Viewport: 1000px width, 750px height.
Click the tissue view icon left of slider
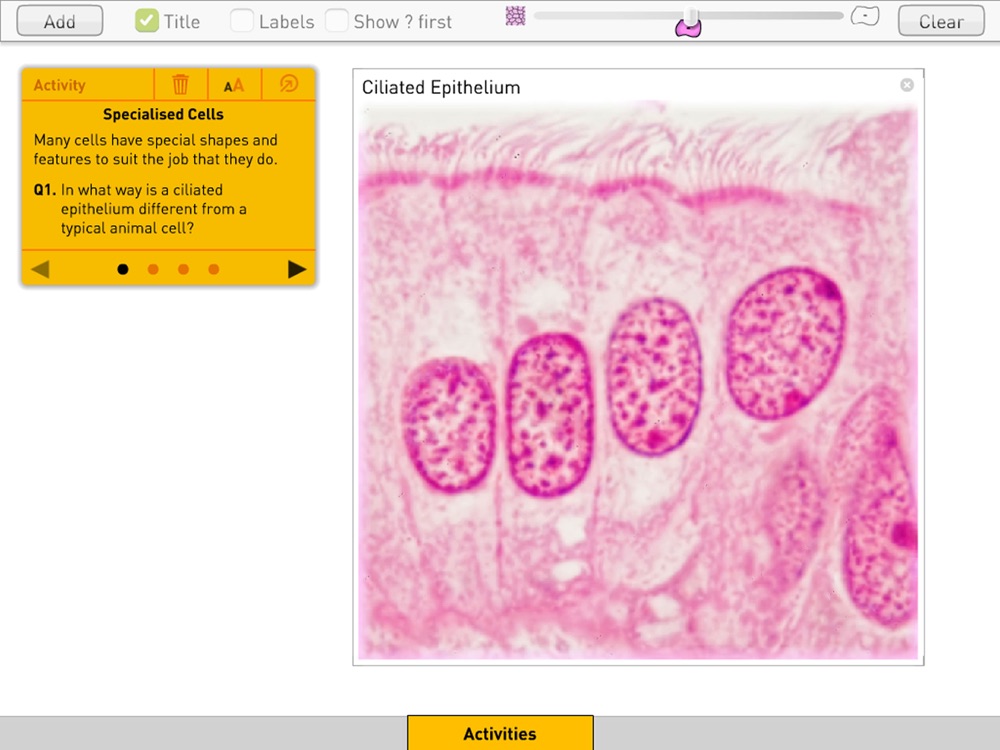coord(515,16)
